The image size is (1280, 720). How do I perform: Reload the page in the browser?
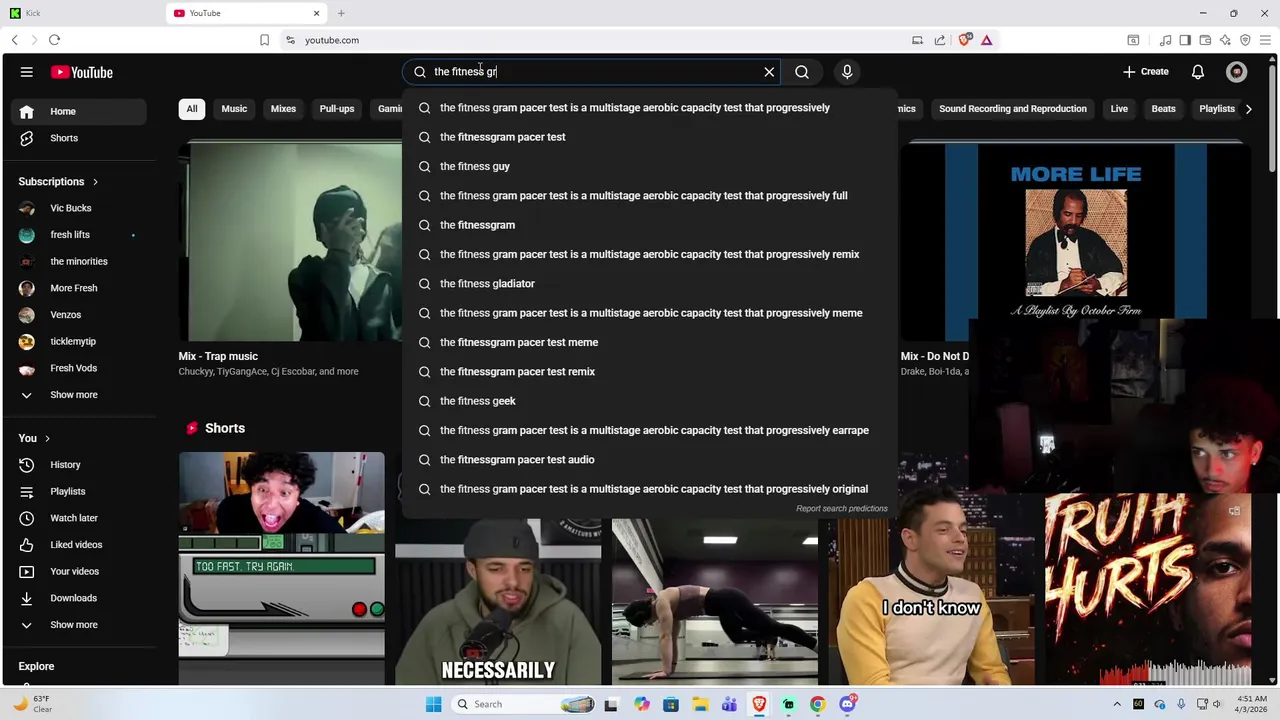pyautogui.click(x=54, y=40)
